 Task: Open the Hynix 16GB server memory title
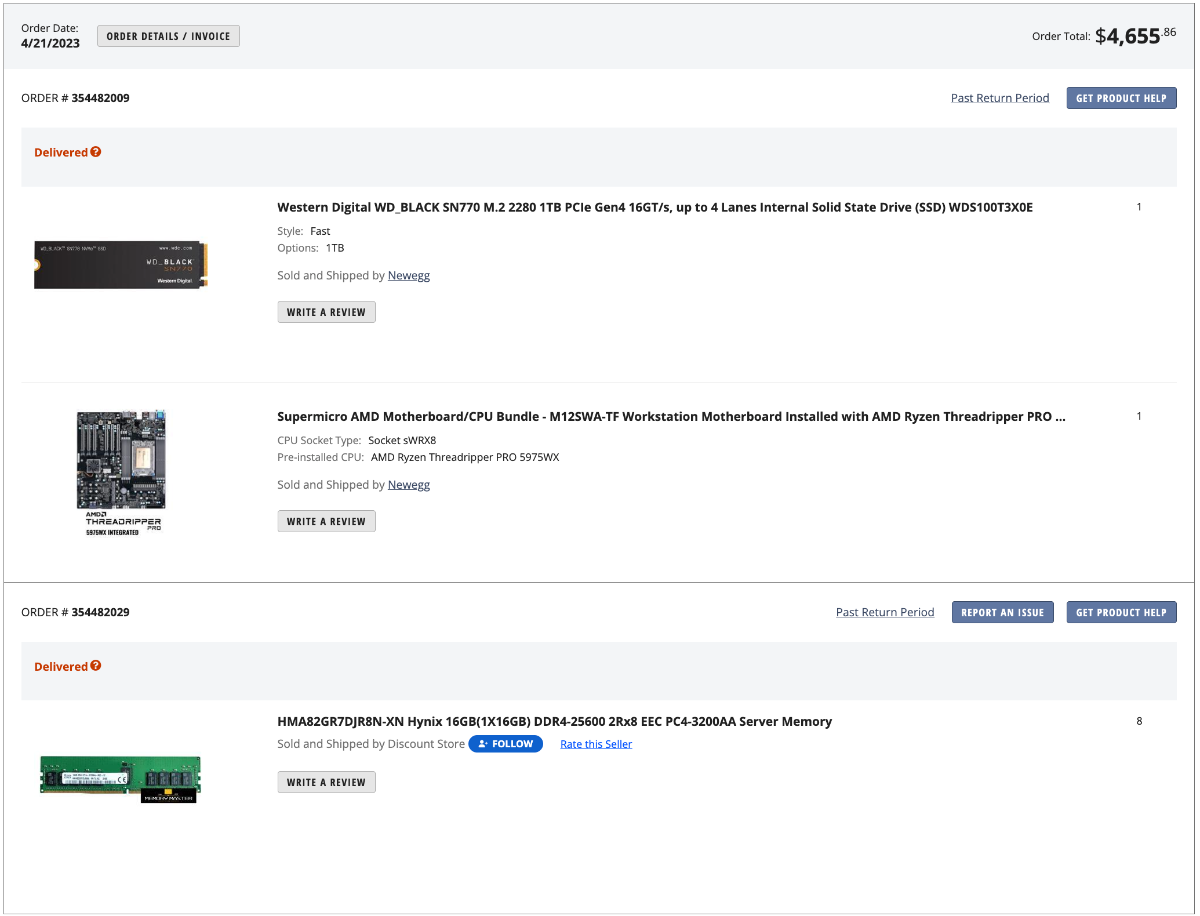(554, 722)
